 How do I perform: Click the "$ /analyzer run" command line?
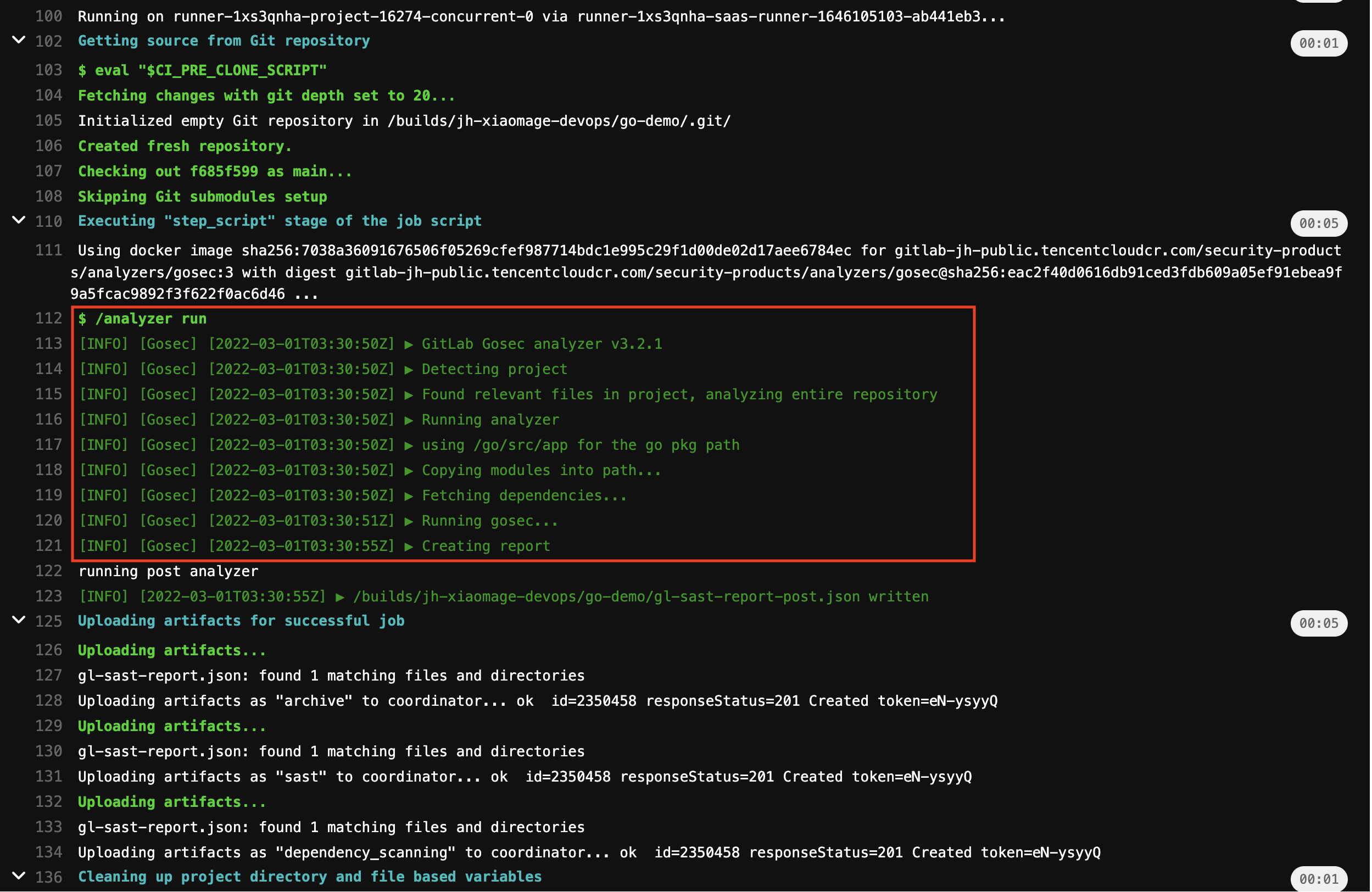pyautogui.click(x=142, y=319)
